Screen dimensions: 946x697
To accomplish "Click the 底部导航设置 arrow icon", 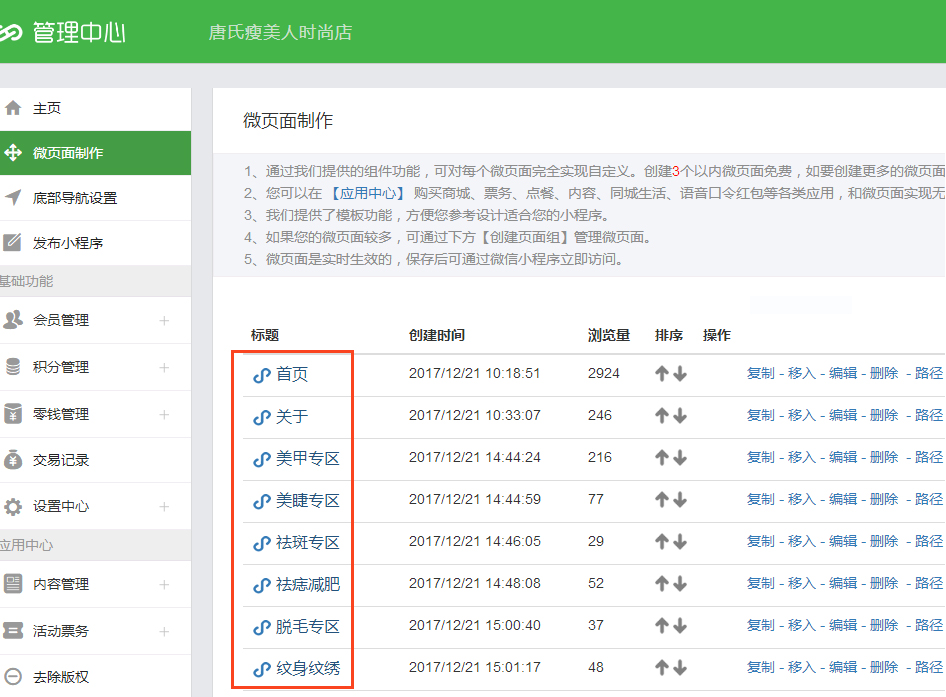I will click(13, 197).
